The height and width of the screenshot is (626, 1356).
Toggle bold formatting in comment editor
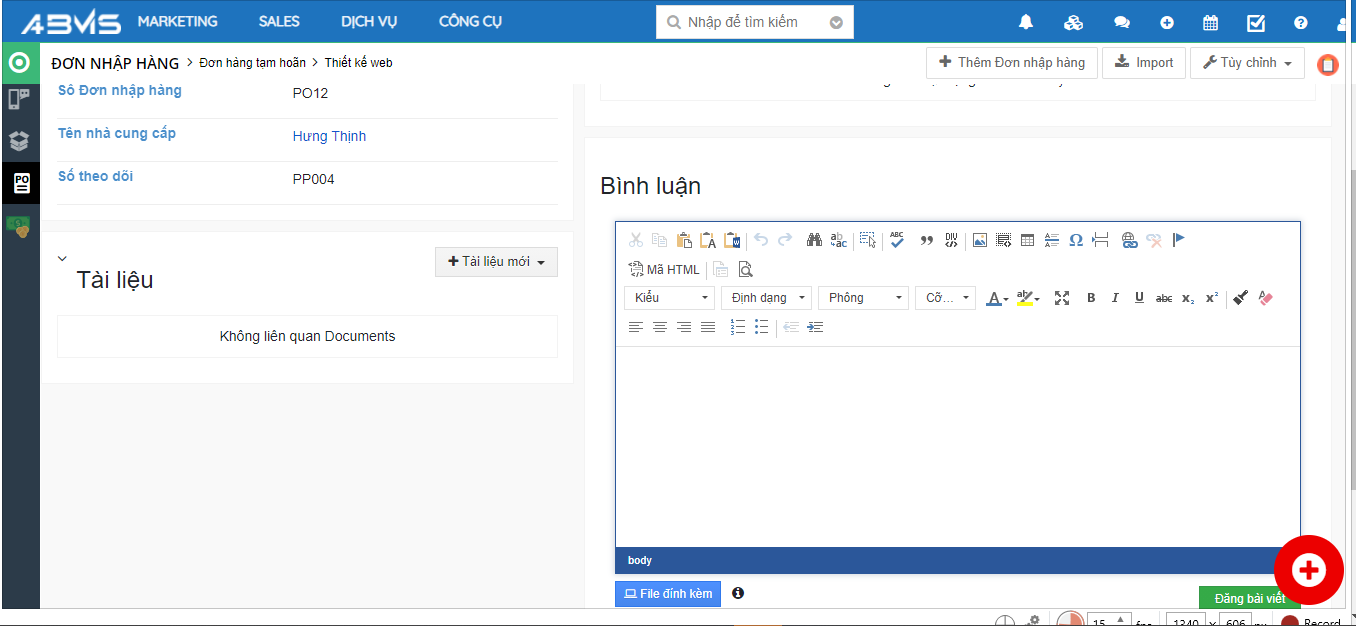[x=1091, y=298]
